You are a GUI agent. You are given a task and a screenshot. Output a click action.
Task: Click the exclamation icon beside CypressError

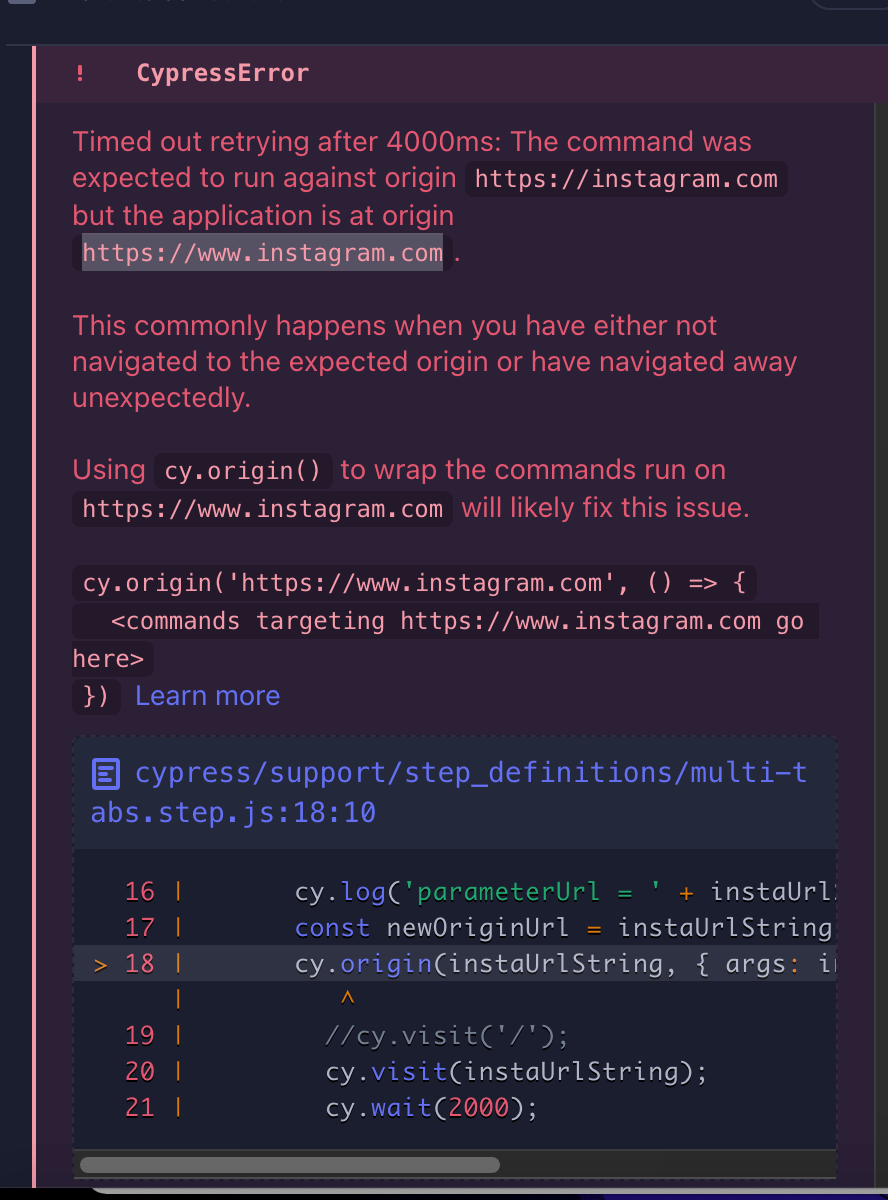(79, 73)
